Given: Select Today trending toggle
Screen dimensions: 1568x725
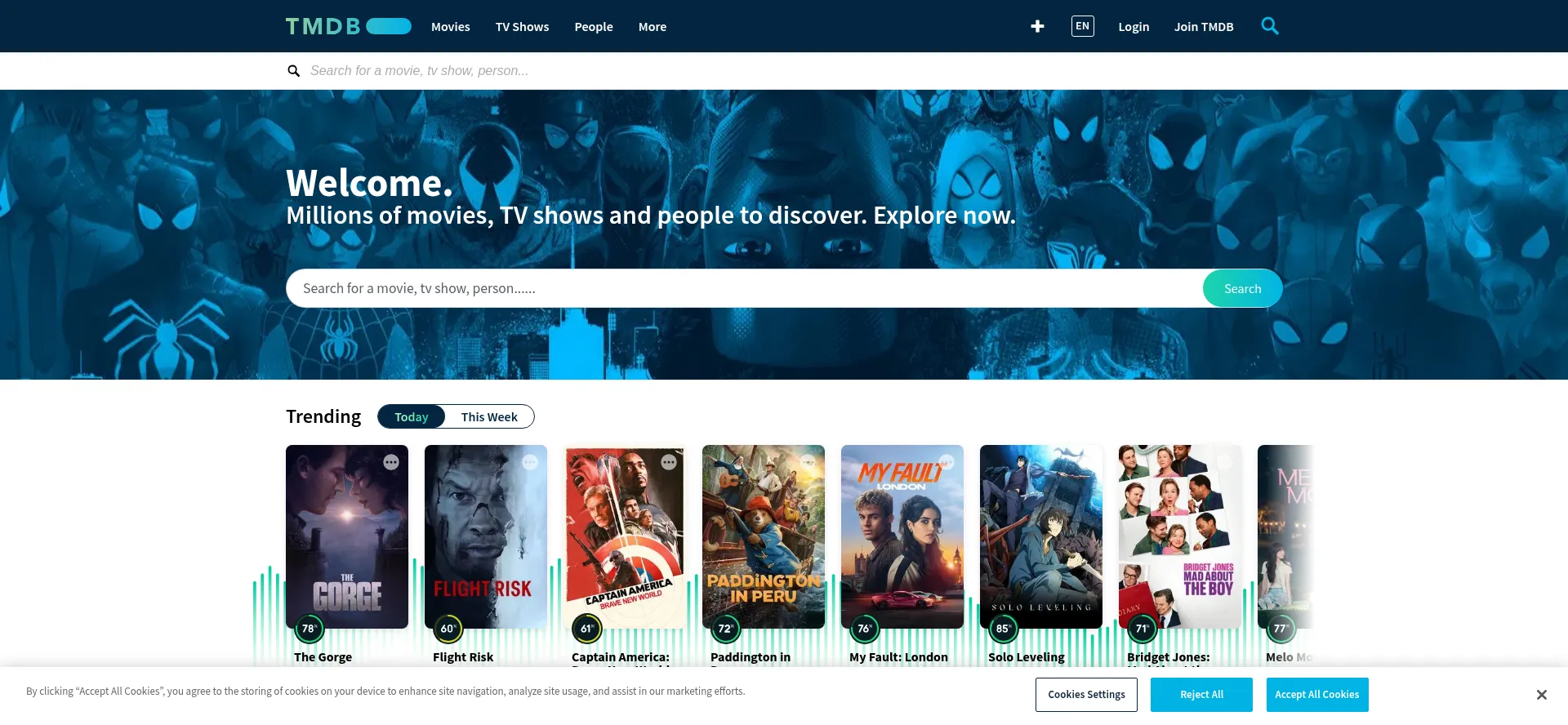Looking at the screenshot, I should tap(412, 416).
